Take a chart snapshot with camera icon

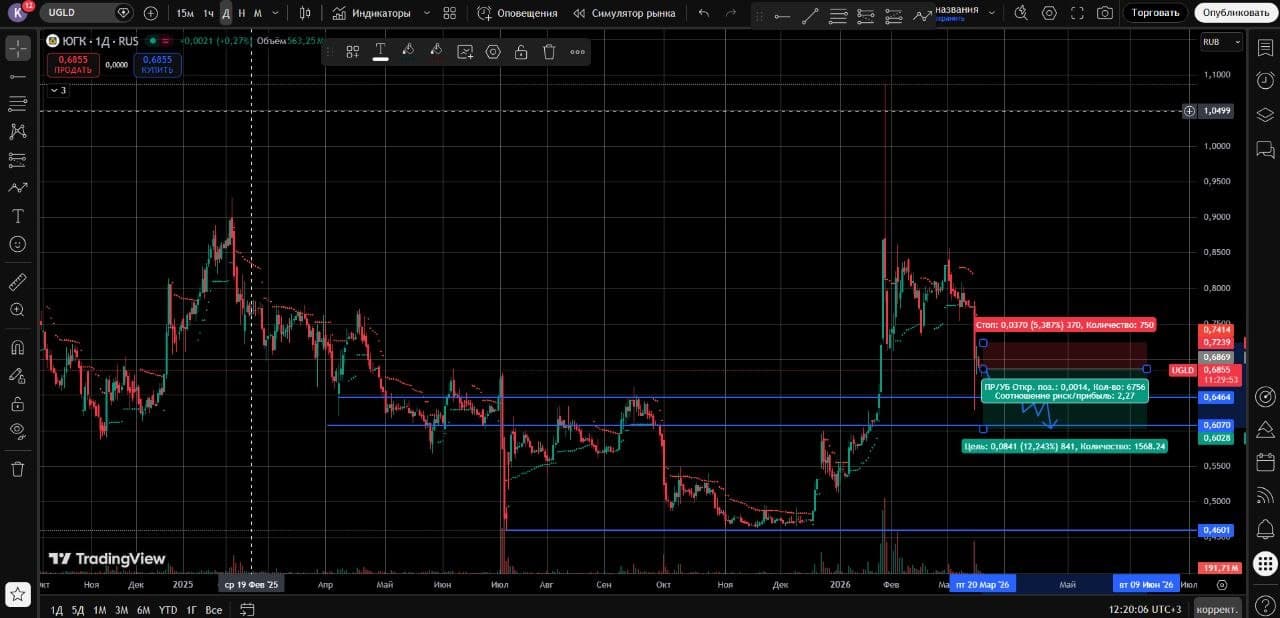(x=1104, y=13)
